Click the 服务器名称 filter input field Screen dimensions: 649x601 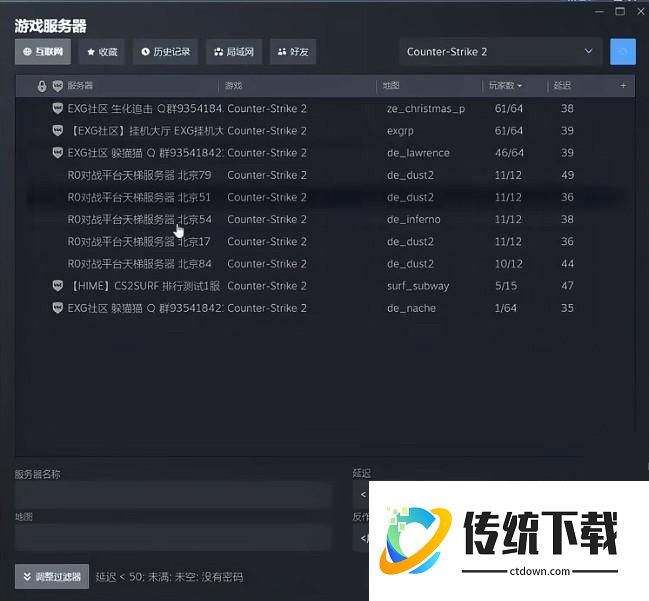pyautogui.click(x=173, y=494)
